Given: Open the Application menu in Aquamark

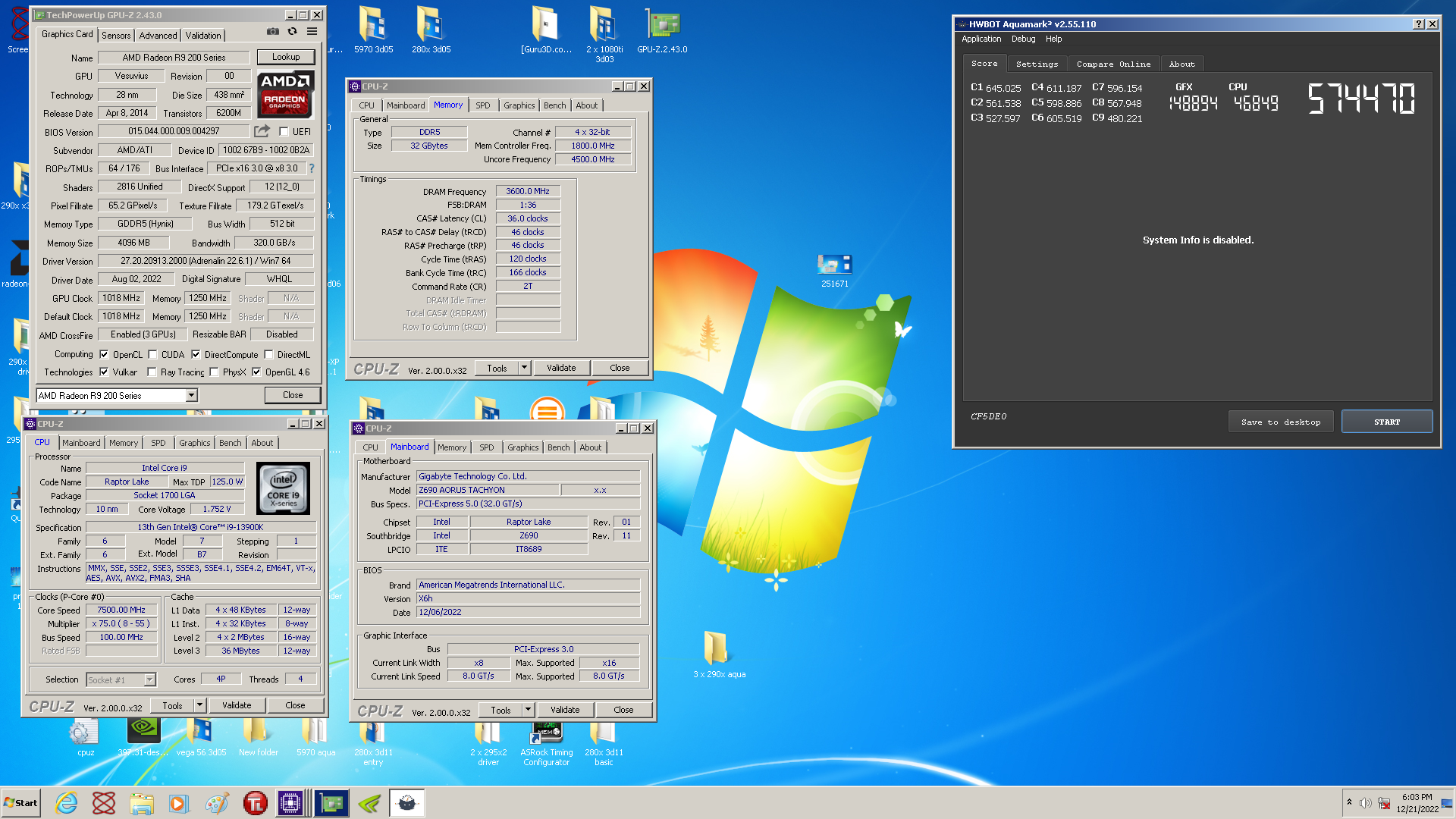Looking at the screenshot, I should pyautogui.click(x=981, y=39).
